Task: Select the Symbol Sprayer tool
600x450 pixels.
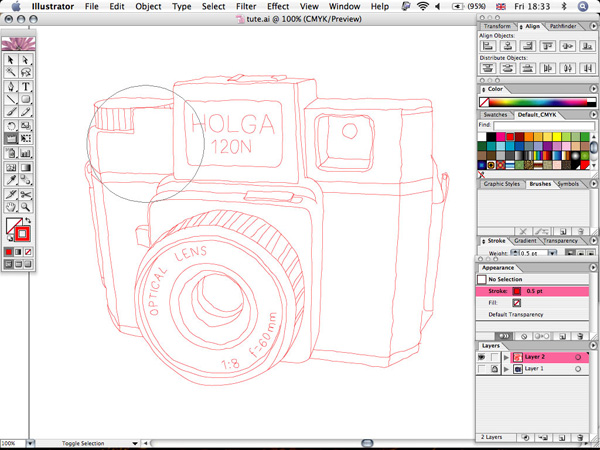Action: (x=11, y=153)
